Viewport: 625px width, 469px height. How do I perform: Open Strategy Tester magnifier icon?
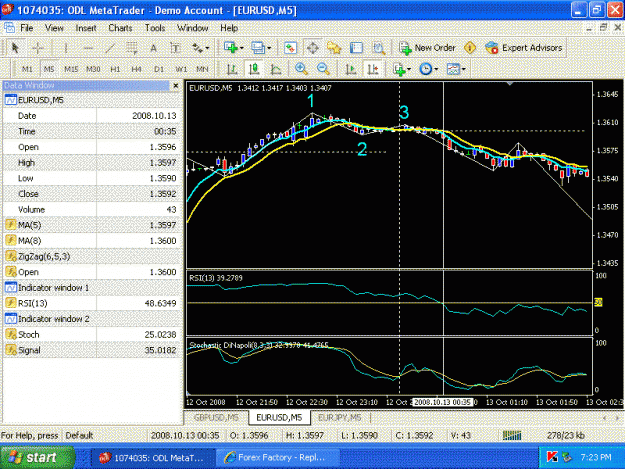tap(379, 48)
